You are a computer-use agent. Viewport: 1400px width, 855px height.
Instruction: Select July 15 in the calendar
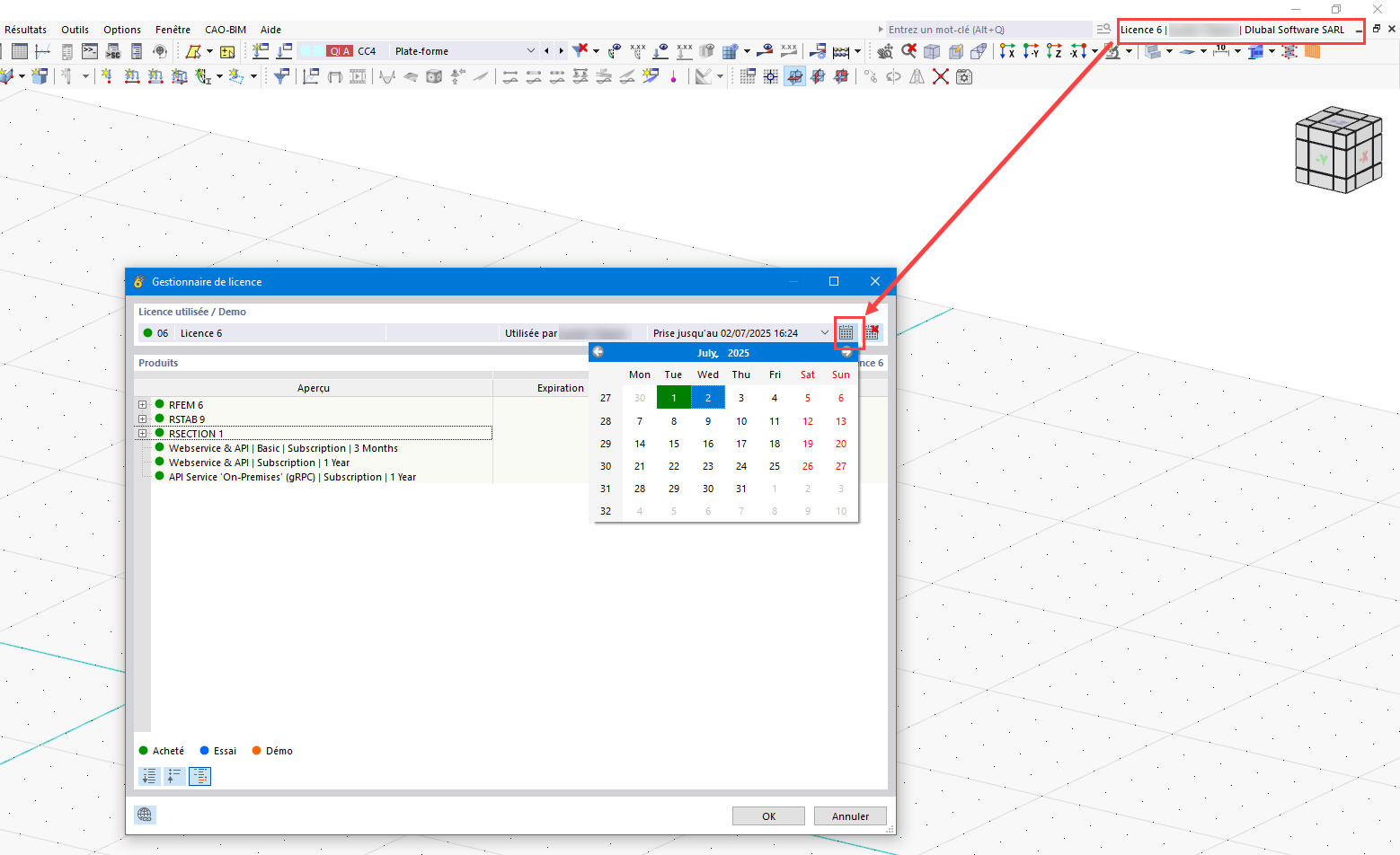[x=674, y=444]
